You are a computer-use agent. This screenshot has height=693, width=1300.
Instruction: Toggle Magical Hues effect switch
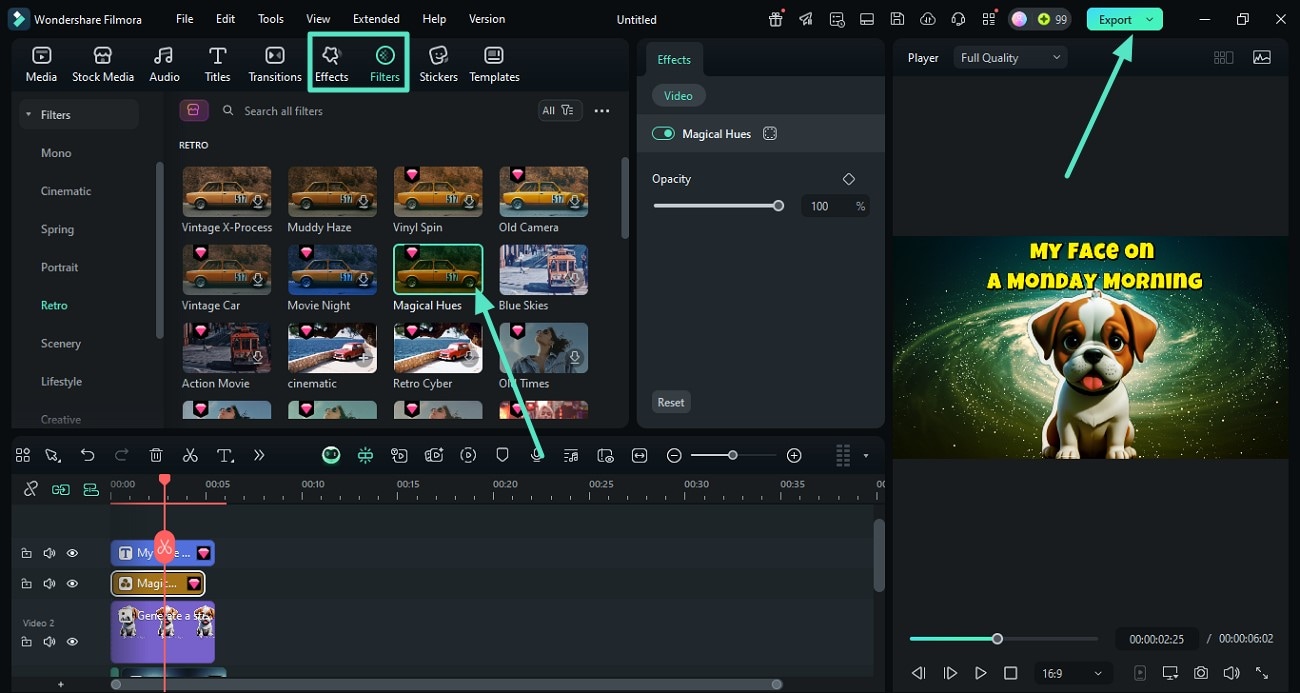click(x=663, y=133)
